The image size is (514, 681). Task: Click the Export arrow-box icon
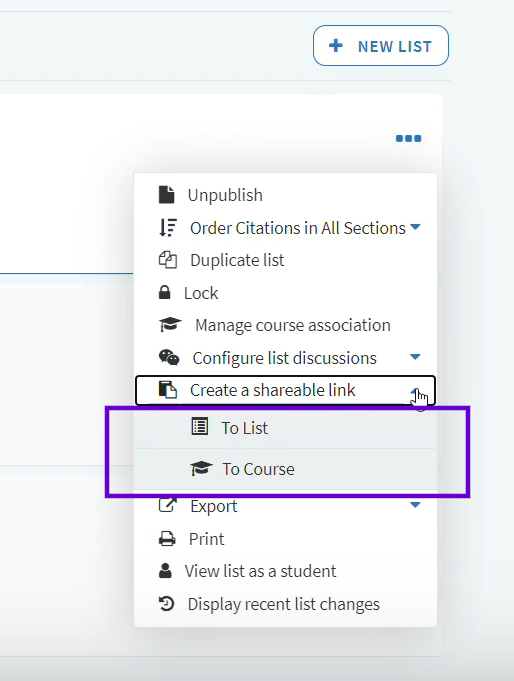click(168, 506)
